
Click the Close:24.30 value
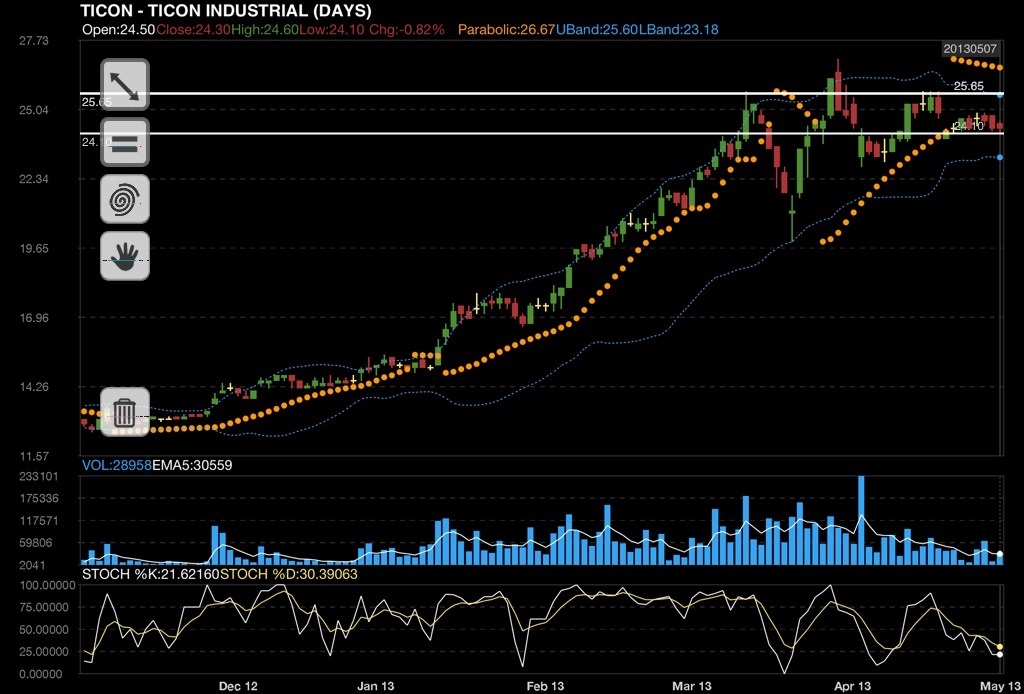click(x=193, y=29)
